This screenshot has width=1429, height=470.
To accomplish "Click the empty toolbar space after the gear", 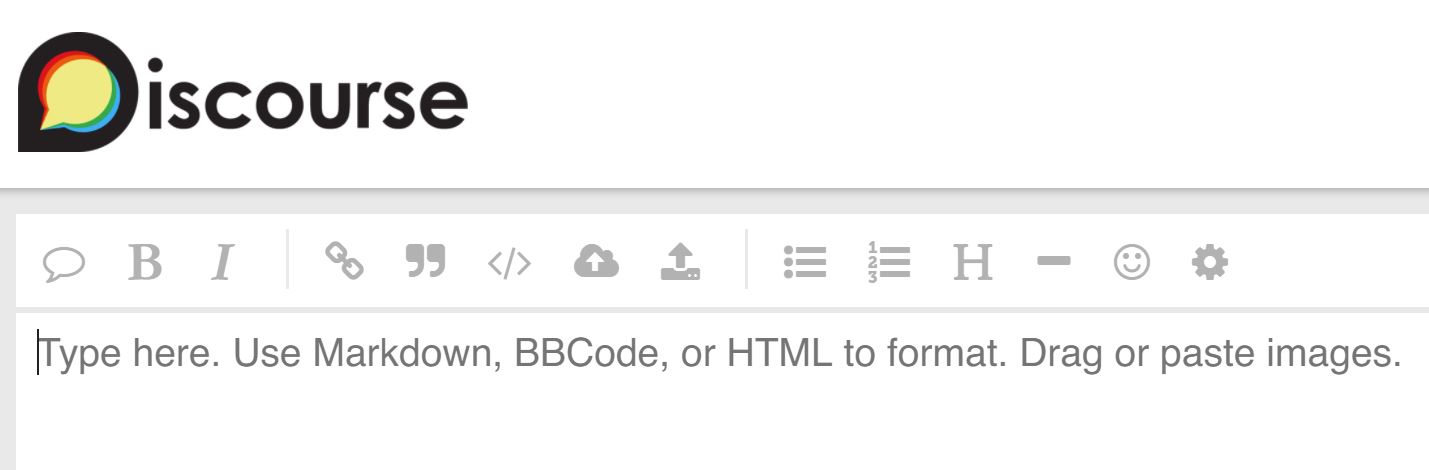I will pyautogui.click(x=1330, y=263).
